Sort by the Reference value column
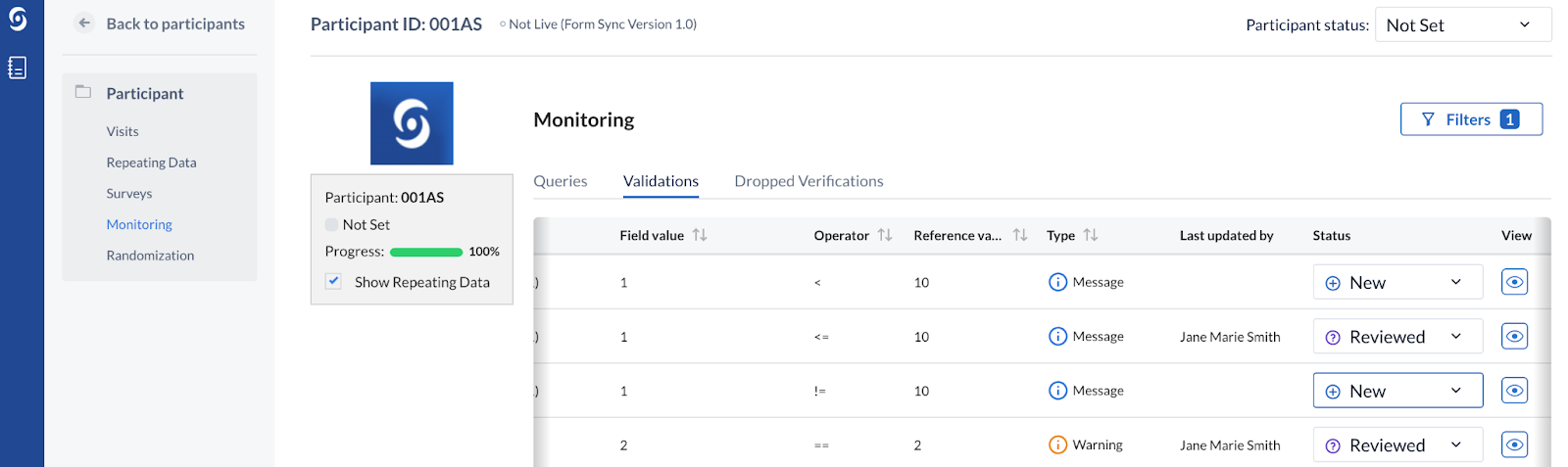 1020,235
